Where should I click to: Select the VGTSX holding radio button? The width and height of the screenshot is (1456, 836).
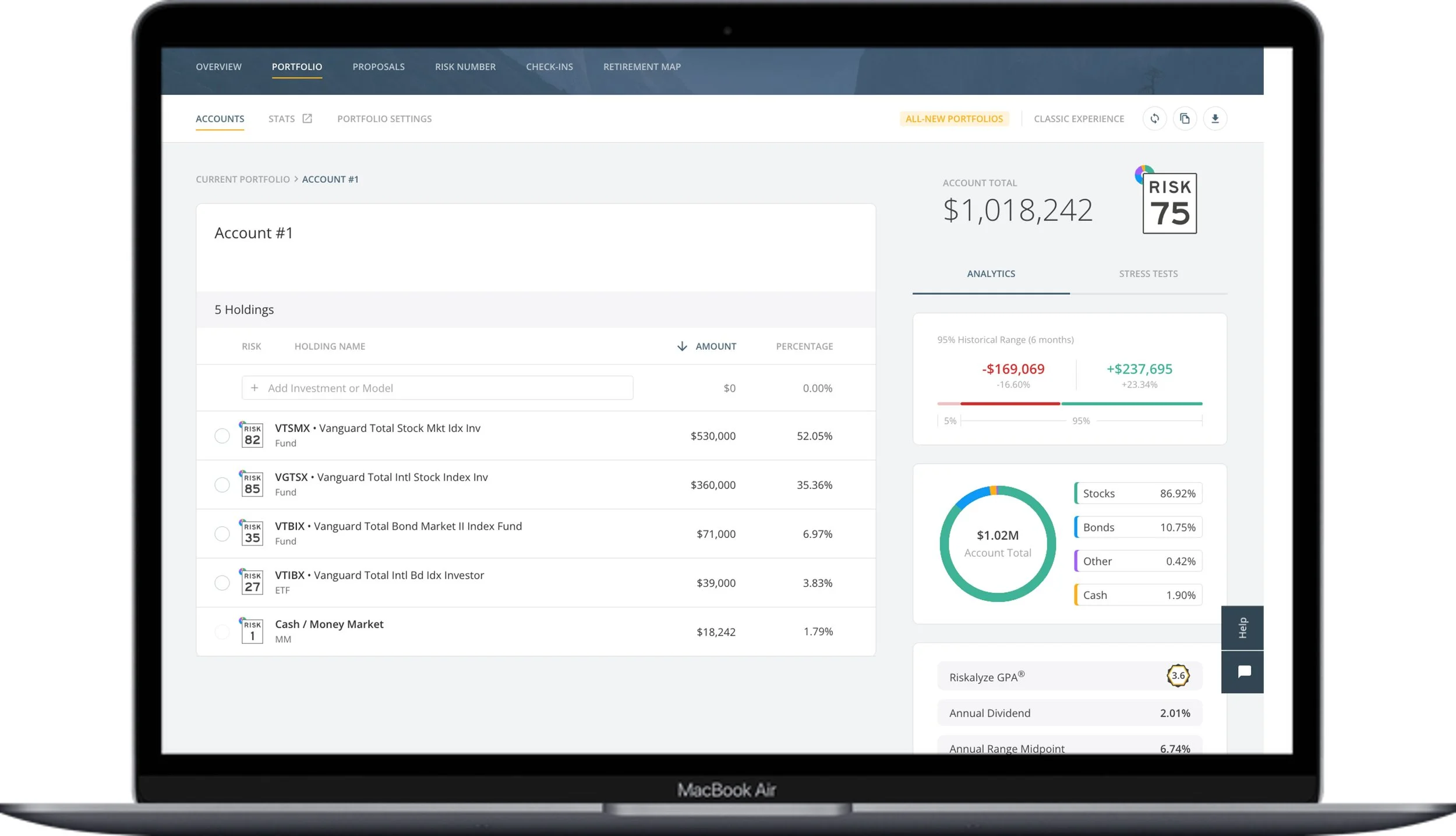(x=222, y=485)
